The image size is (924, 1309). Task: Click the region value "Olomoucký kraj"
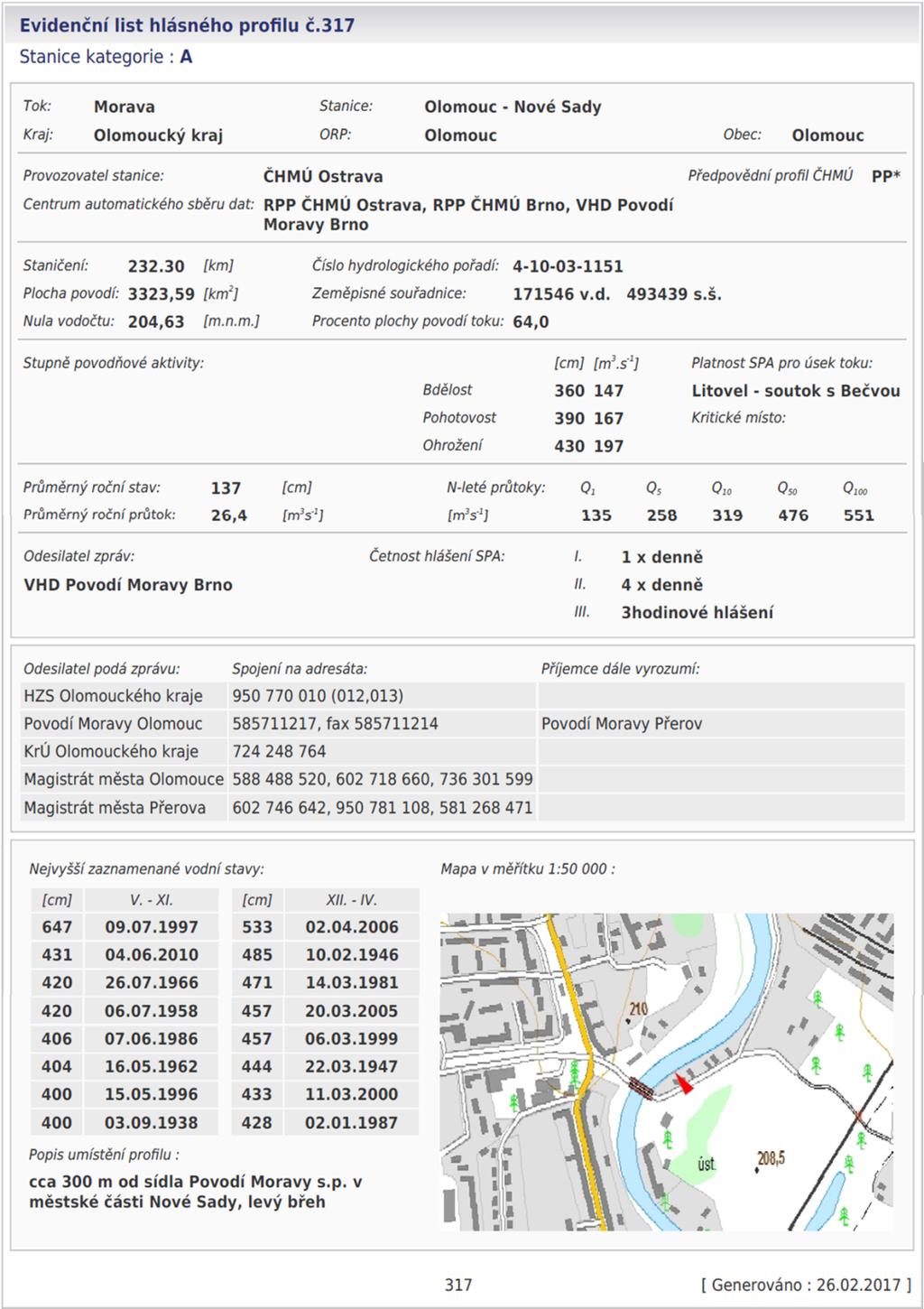(x=158, y=135)
